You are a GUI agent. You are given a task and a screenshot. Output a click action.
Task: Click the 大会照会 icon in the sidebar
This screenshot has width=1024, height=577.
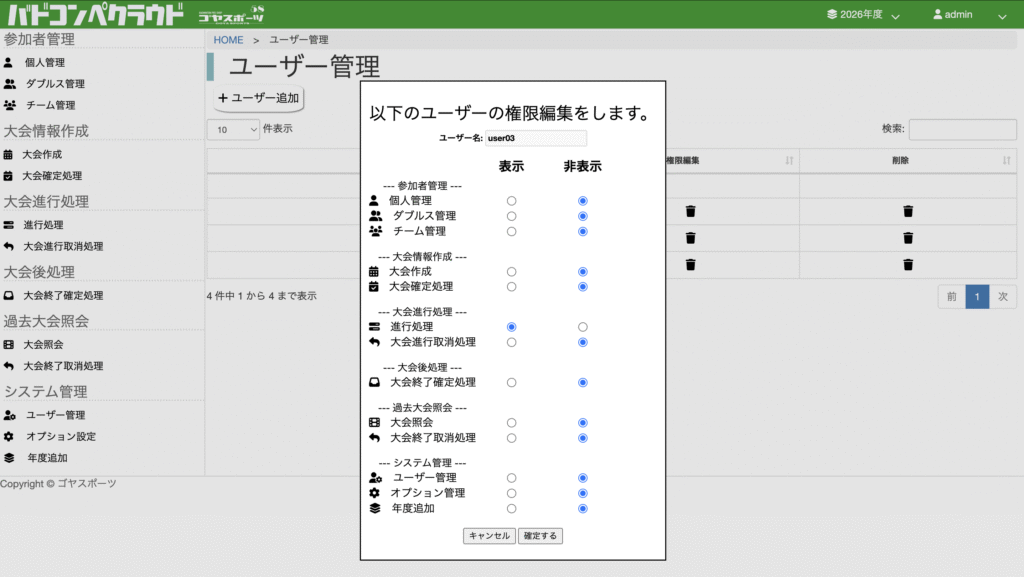tap(9, 345)
